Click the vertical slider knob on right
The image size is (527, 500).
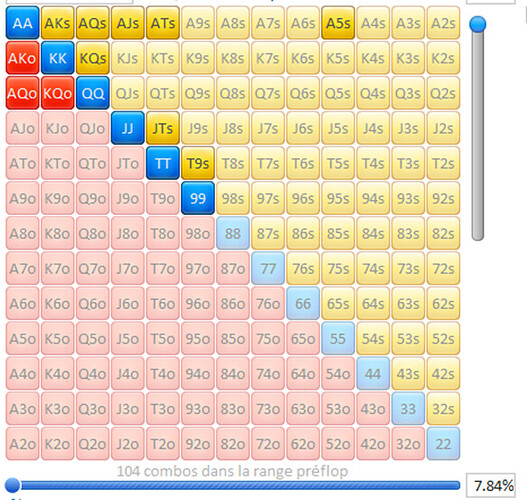coord(478,24)
